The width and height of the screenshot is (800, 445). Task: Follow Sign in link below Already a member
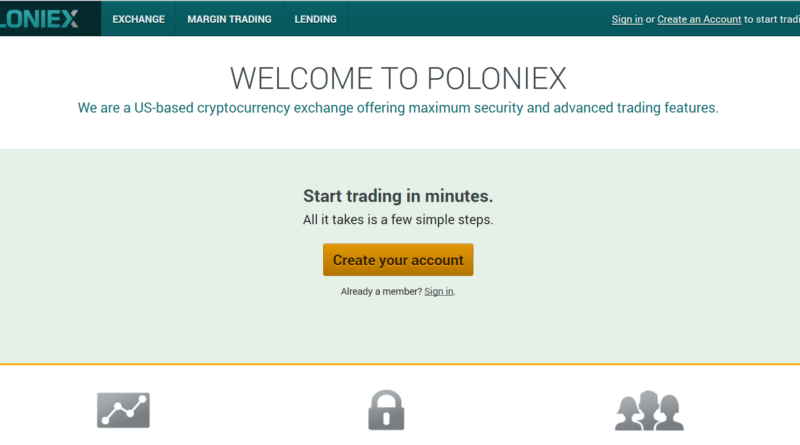[439, 291]
